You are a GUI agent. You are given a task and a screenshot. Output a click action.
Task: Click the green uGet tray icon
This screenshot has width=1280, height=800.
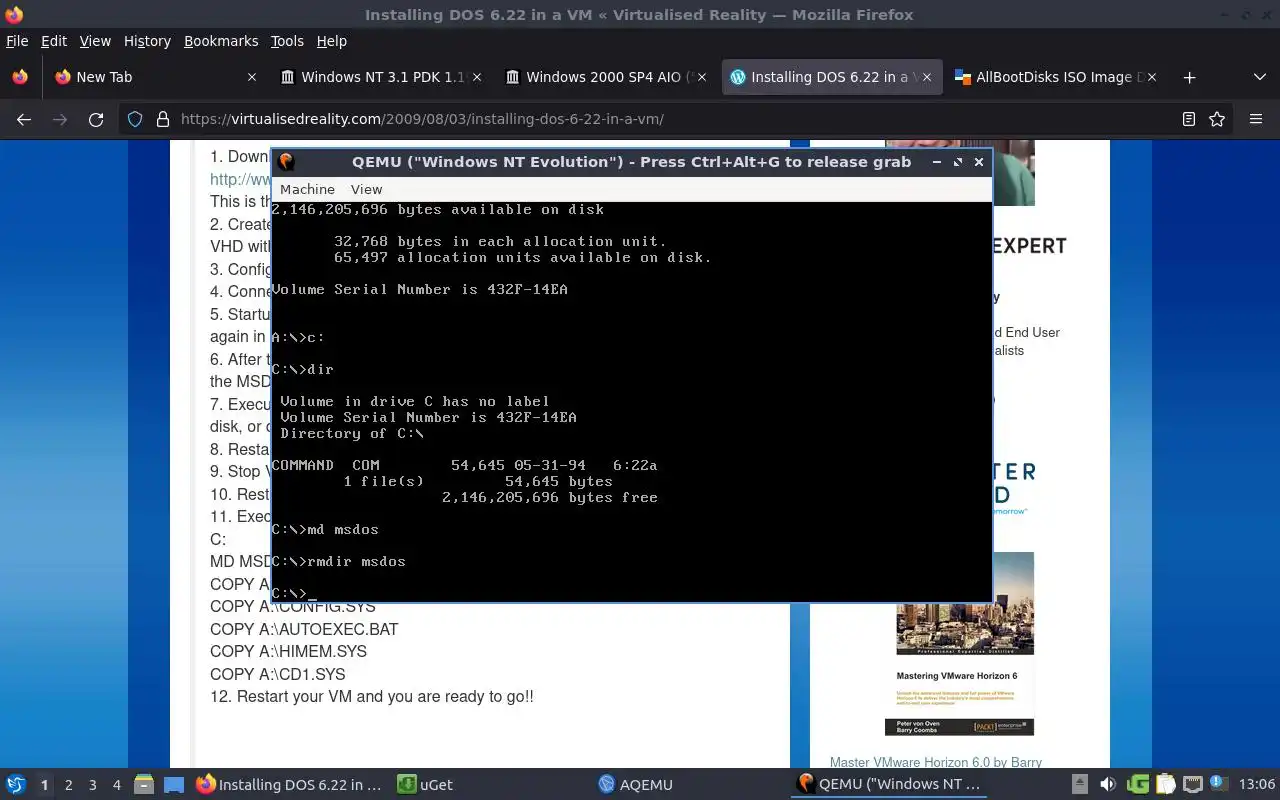(x=1138, y=785)
